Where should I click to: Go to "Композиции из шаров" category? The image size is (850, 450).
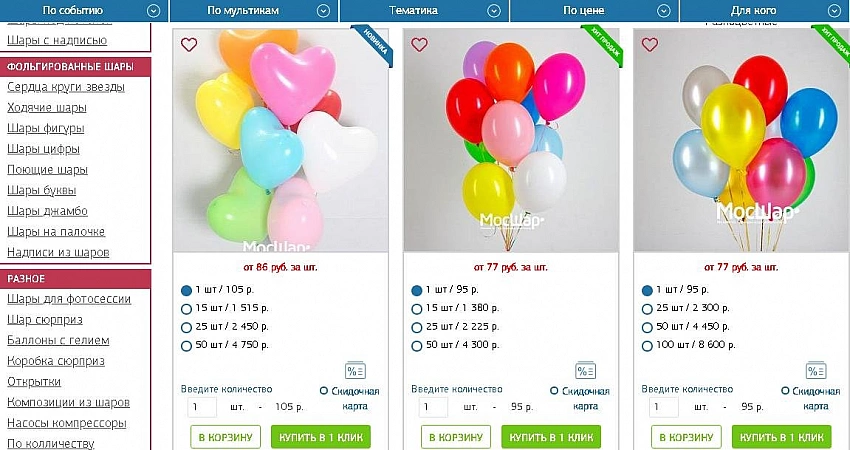tap(68, 402)
